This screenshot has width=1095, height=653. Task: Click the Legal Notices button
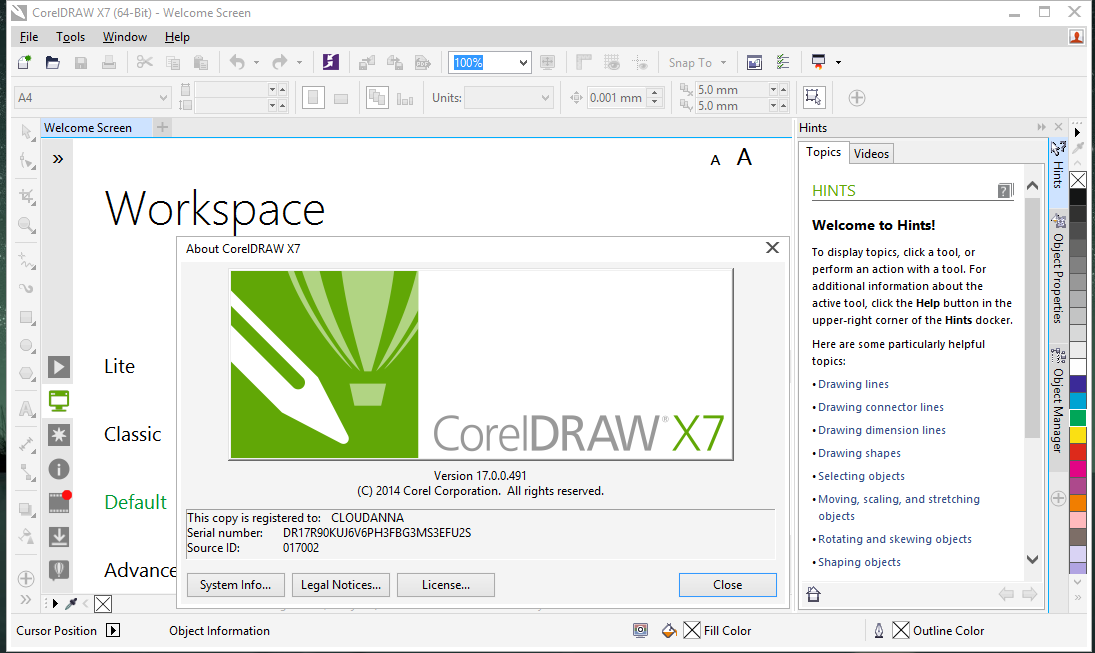pyautogui.click(x=341, y=585)
